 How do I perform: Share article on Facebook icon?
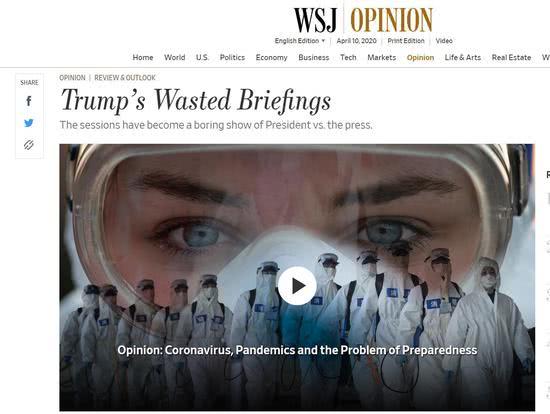pyautogui.click(x=29, y=101)
